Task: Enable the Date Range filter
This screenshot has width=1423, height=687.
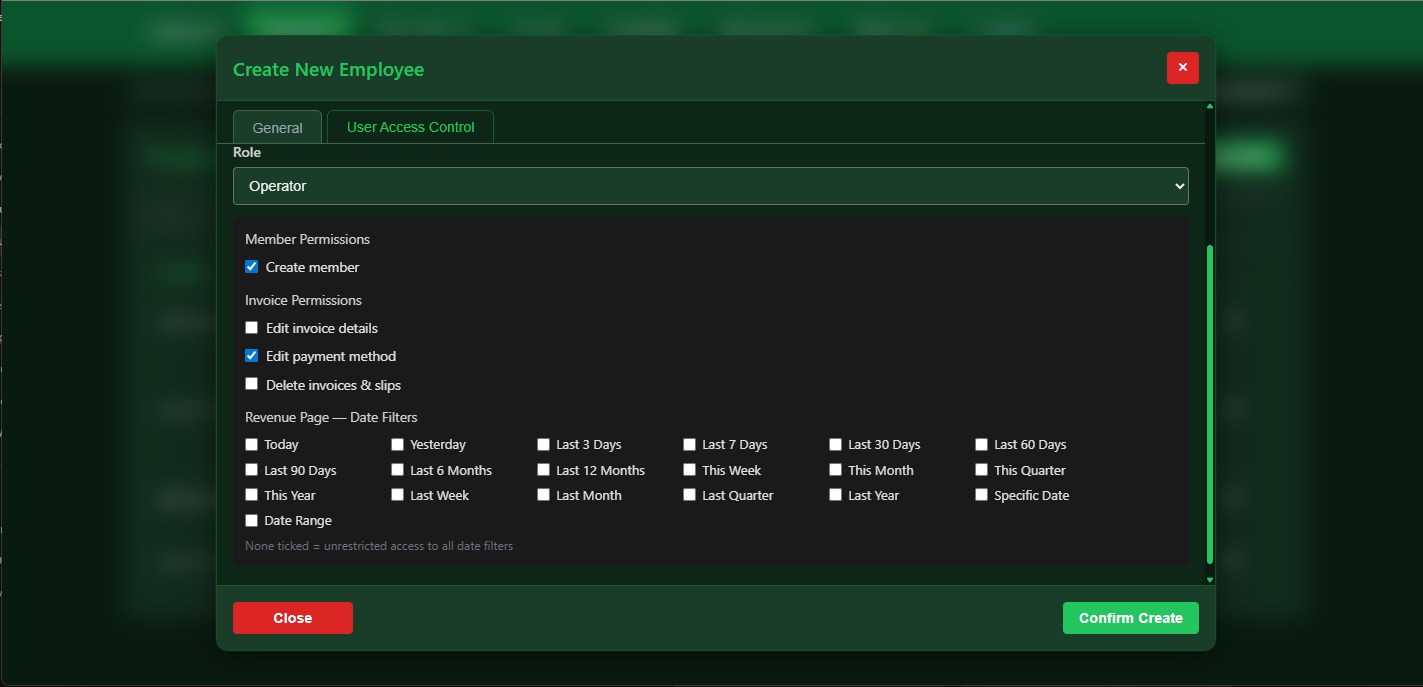Action: [x=251, y=519]
